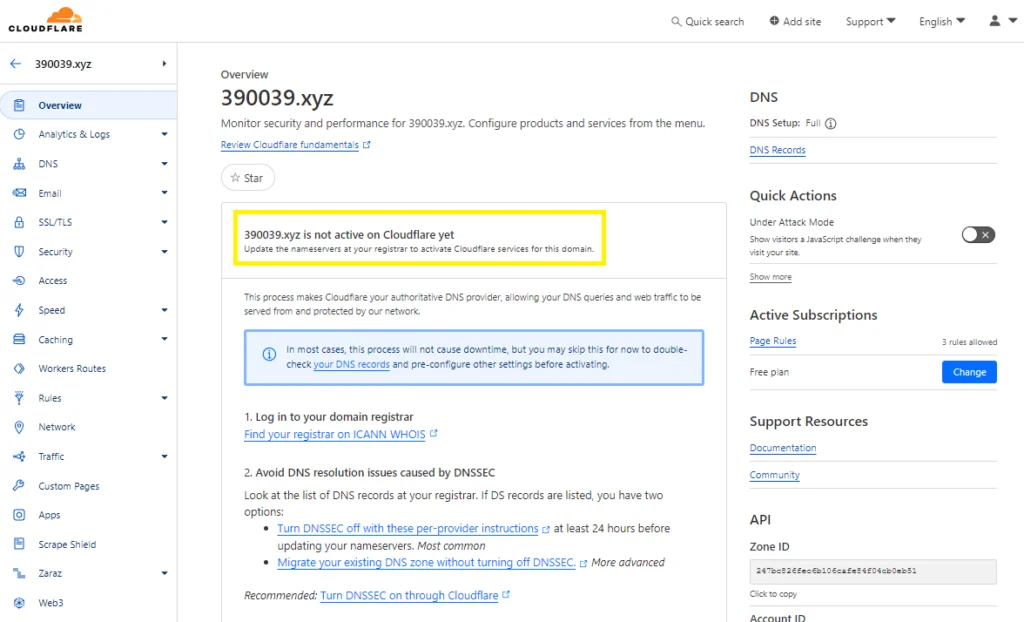Click the Scrape Shield document icon

(x=19, y=544)
